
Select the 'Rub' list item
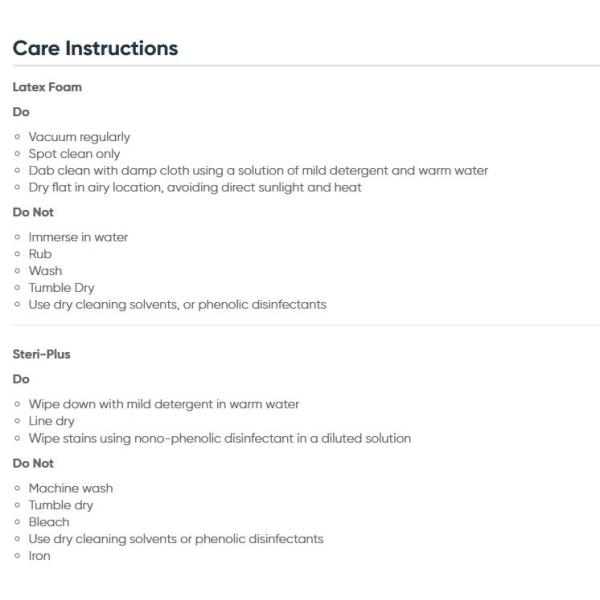point(40,254)
